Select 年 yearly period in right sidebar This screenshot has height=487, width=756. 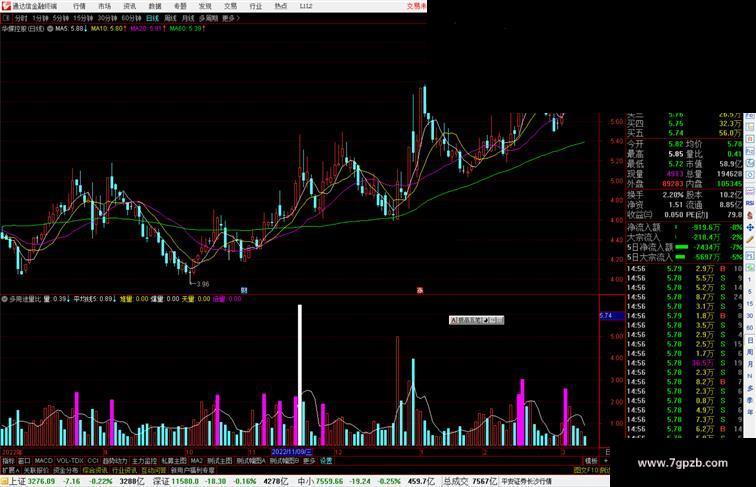750,412
